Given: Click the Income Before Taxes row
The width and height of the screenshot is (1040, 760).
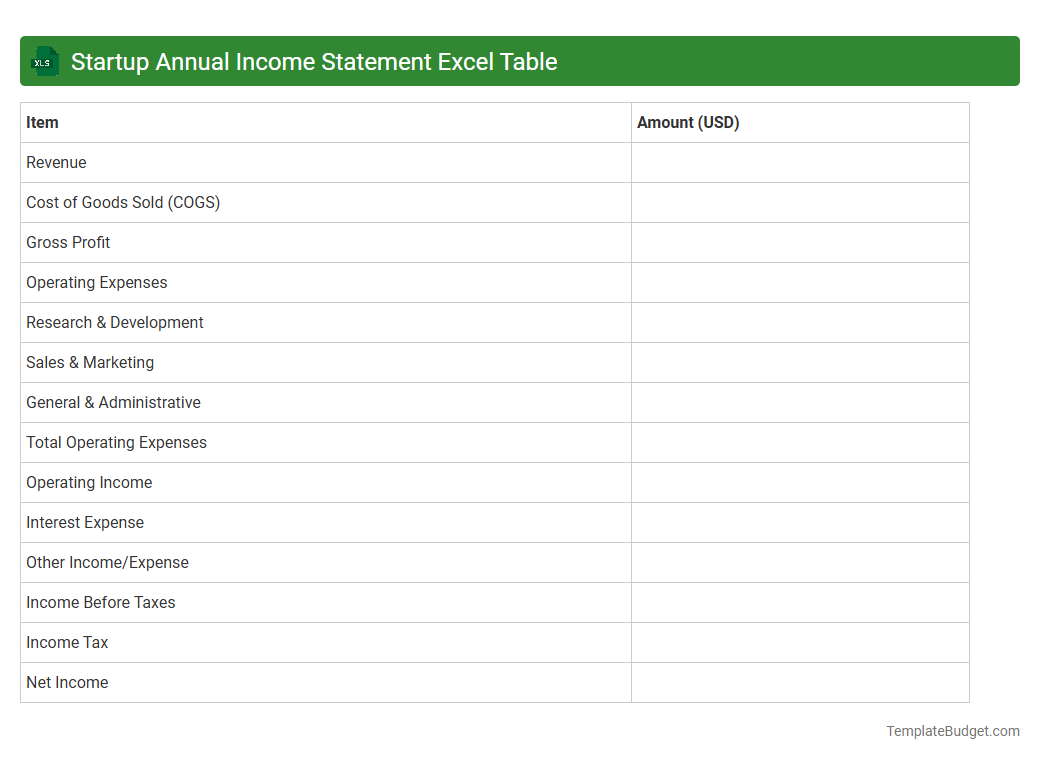Looking at the screenshot, I should pos(100,602).
